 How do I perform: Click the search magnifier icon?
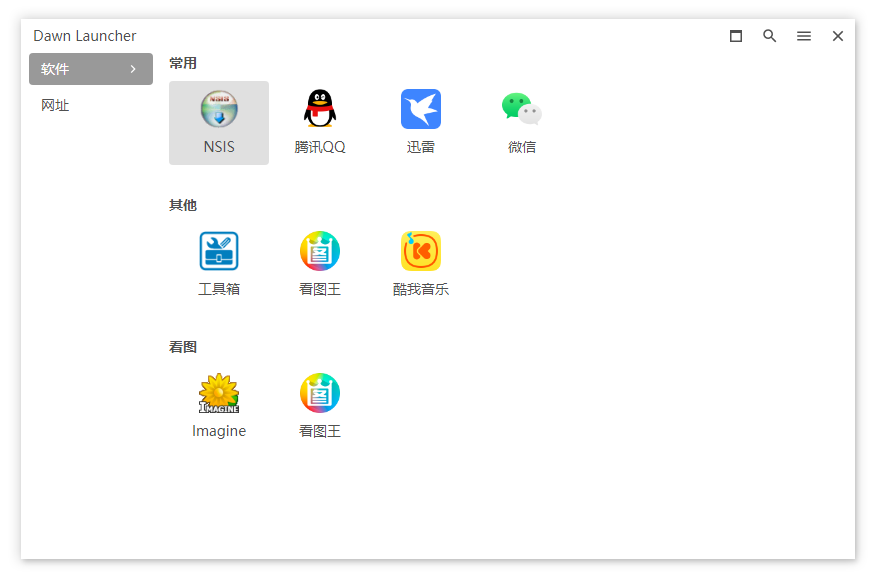click(x=770, y=36)
